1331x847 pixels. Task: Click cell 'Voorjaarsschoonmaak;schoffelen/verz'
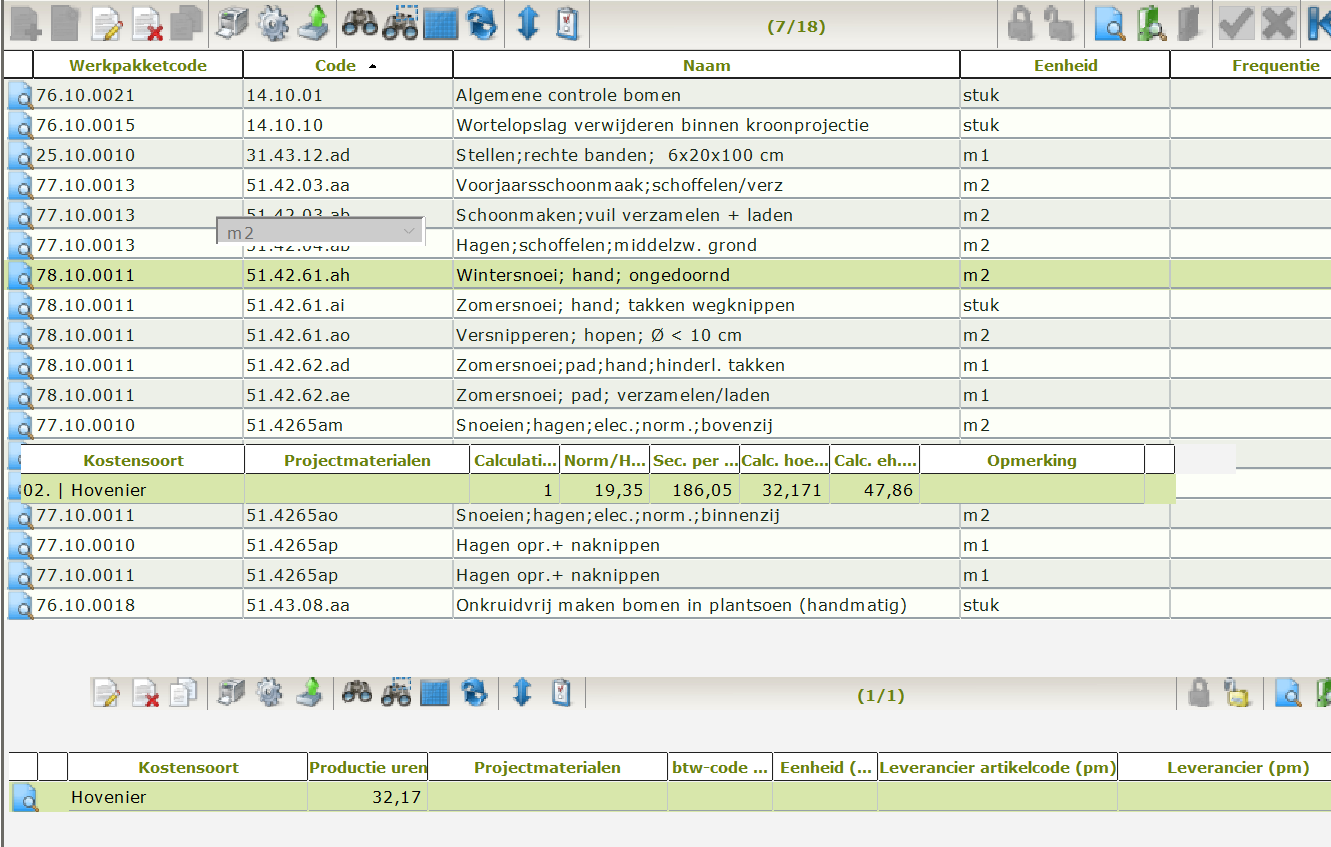tap(707, 185)
